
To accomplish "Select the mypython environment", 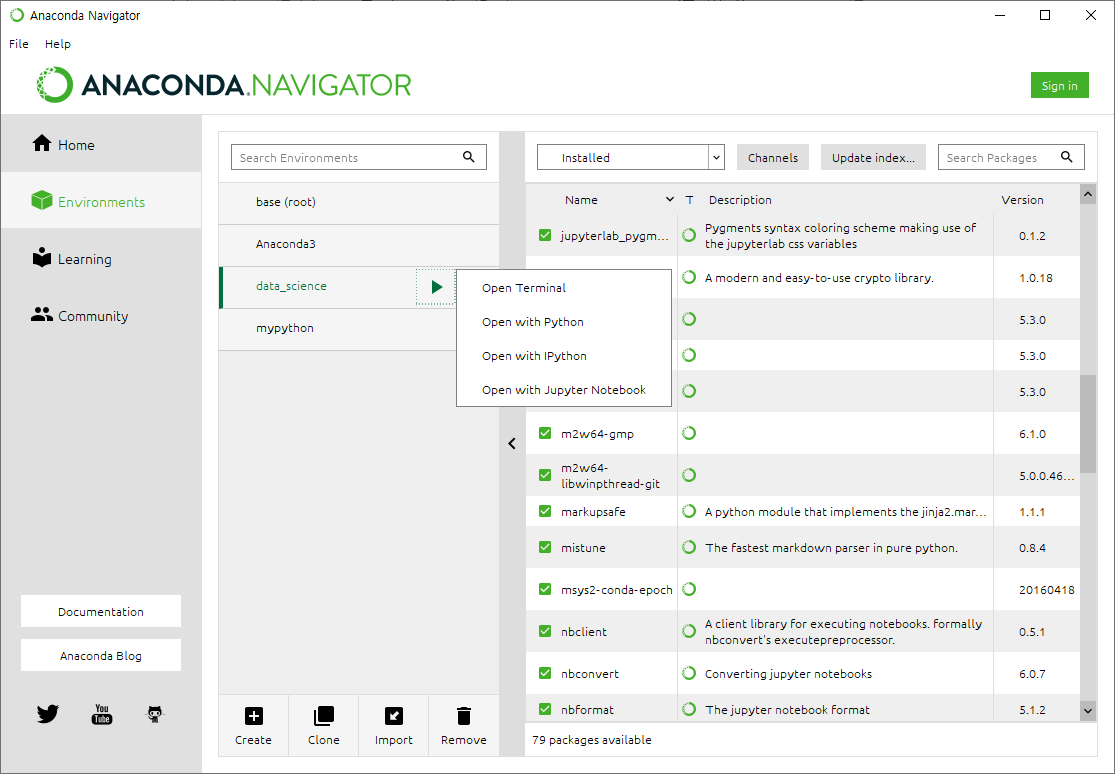I will pyautogui.click(x=337, y=328).
